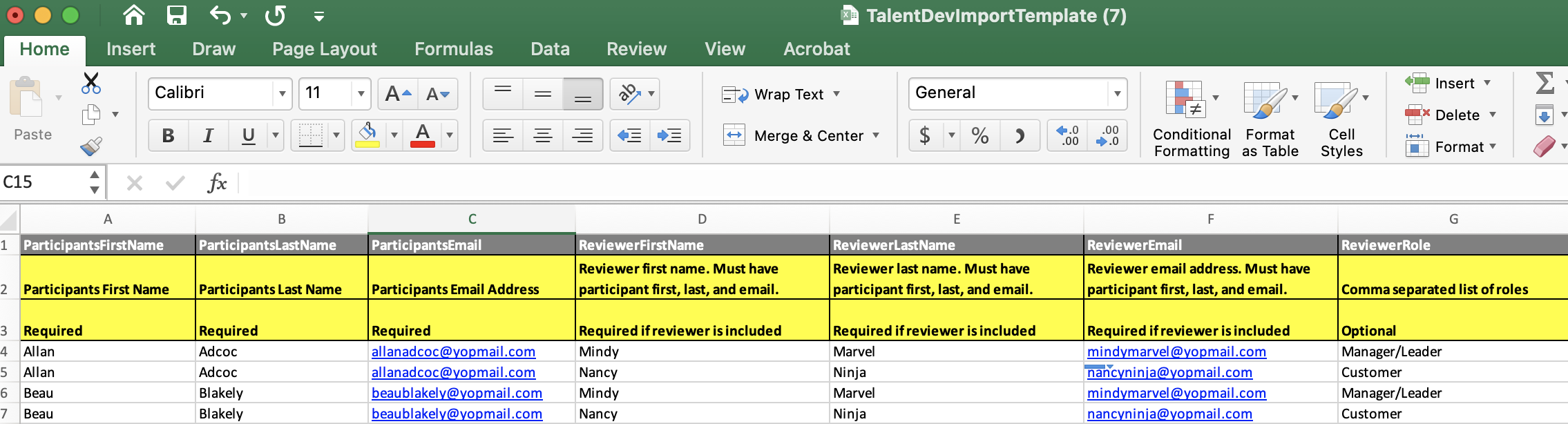Increase indent of cell contents
The height and width of the screenshot is (424, 1568).
(x=669, y=135)
